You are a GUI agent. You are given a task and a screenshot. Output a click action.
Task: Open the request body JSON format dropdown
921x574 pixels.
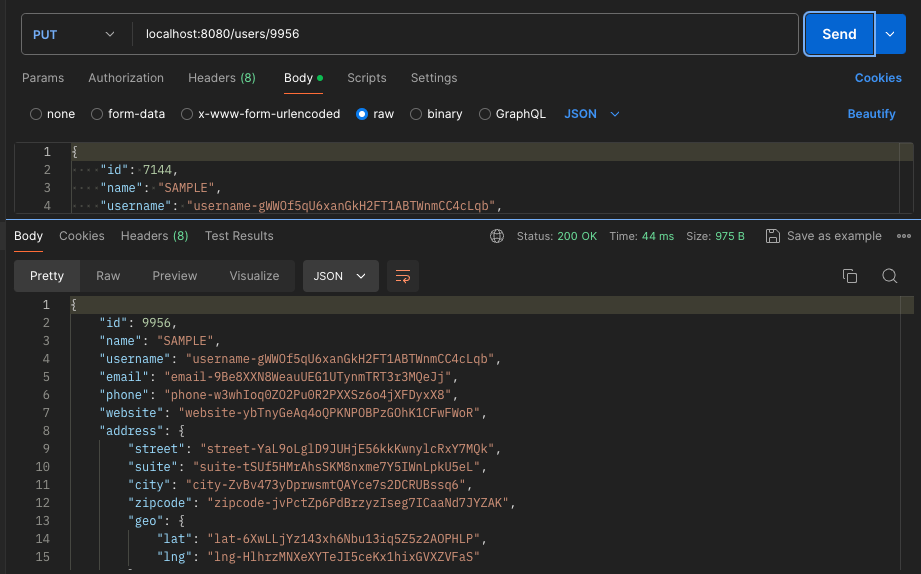592,114
